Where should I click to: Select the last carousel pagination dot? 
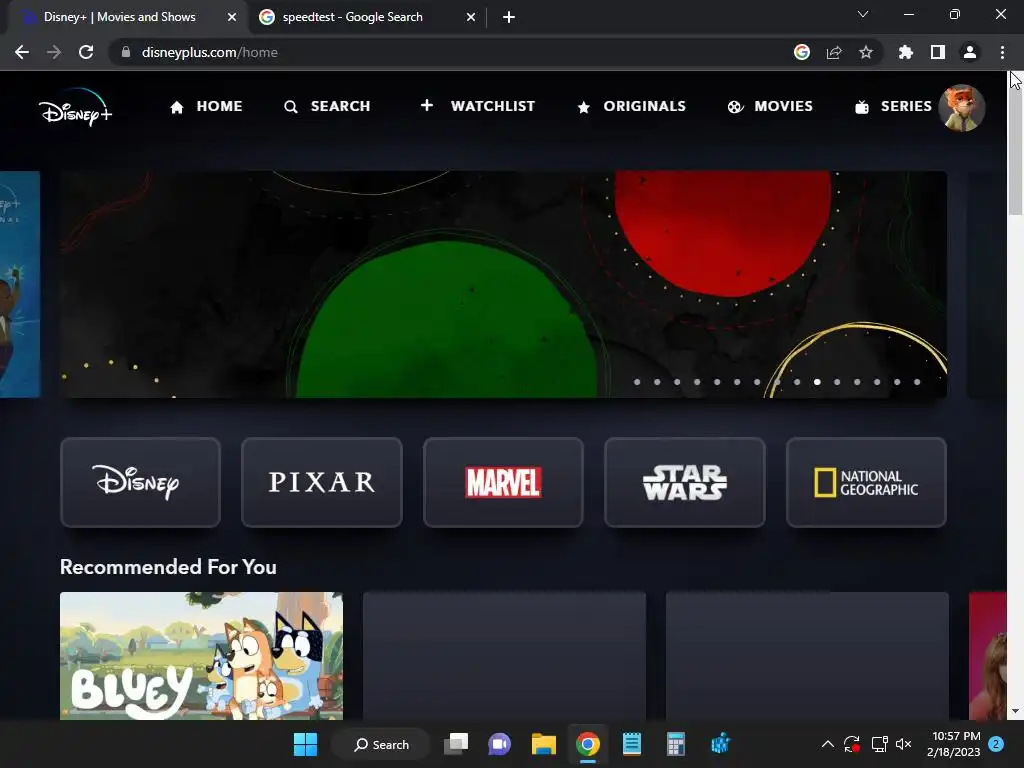tap(917, 382)
